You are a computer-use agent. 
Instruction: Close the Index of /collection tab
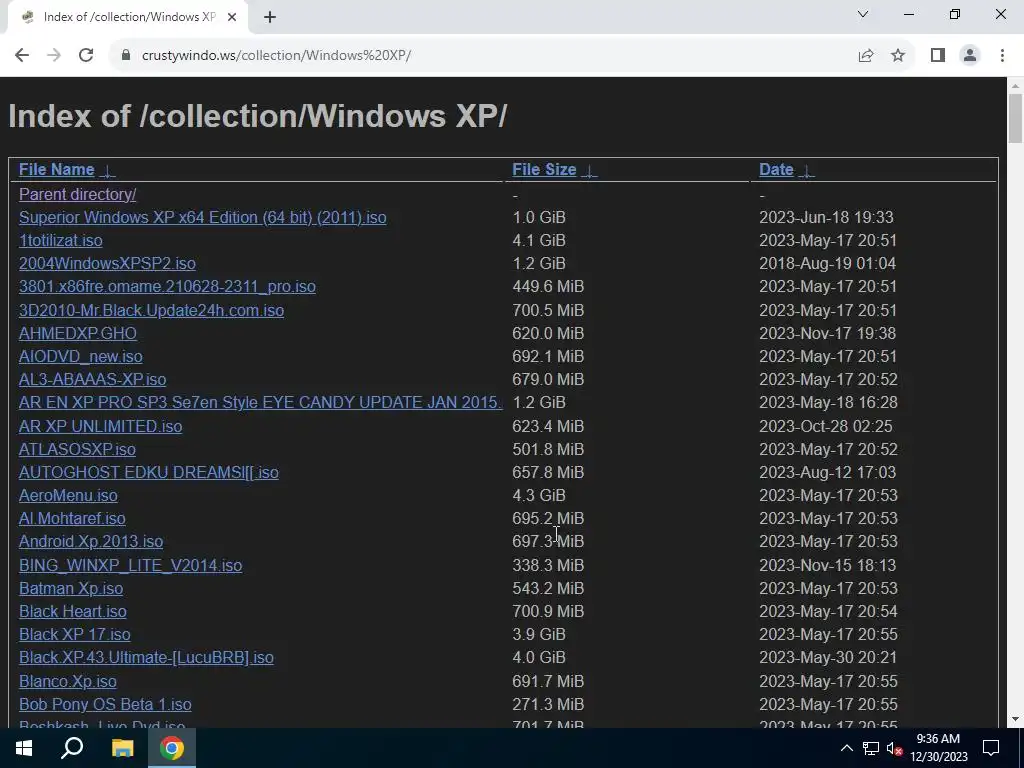coord(231,17)
